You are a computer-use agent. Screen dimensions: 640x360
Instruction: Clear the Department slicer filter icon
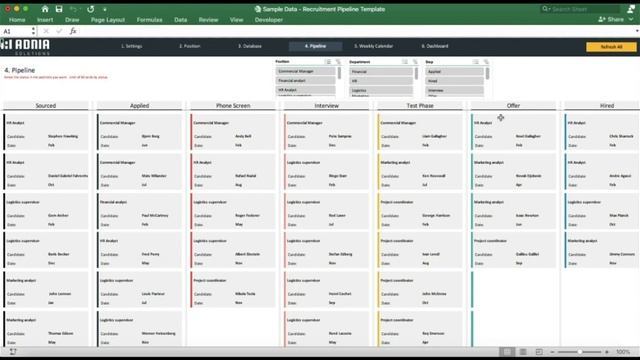click(x=415, y=62)
